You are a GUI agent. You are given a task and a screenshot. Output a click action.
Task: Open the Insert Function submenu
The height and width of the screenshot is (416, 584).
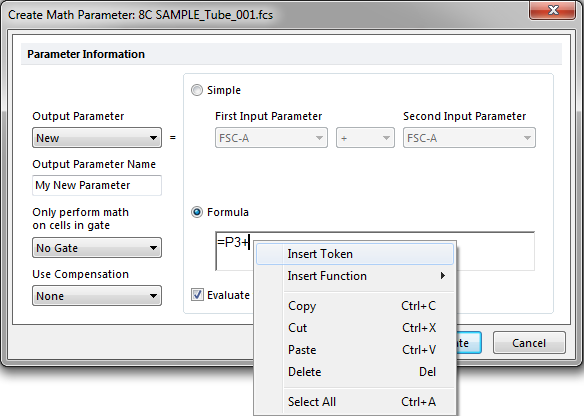[x=355, y=276]
